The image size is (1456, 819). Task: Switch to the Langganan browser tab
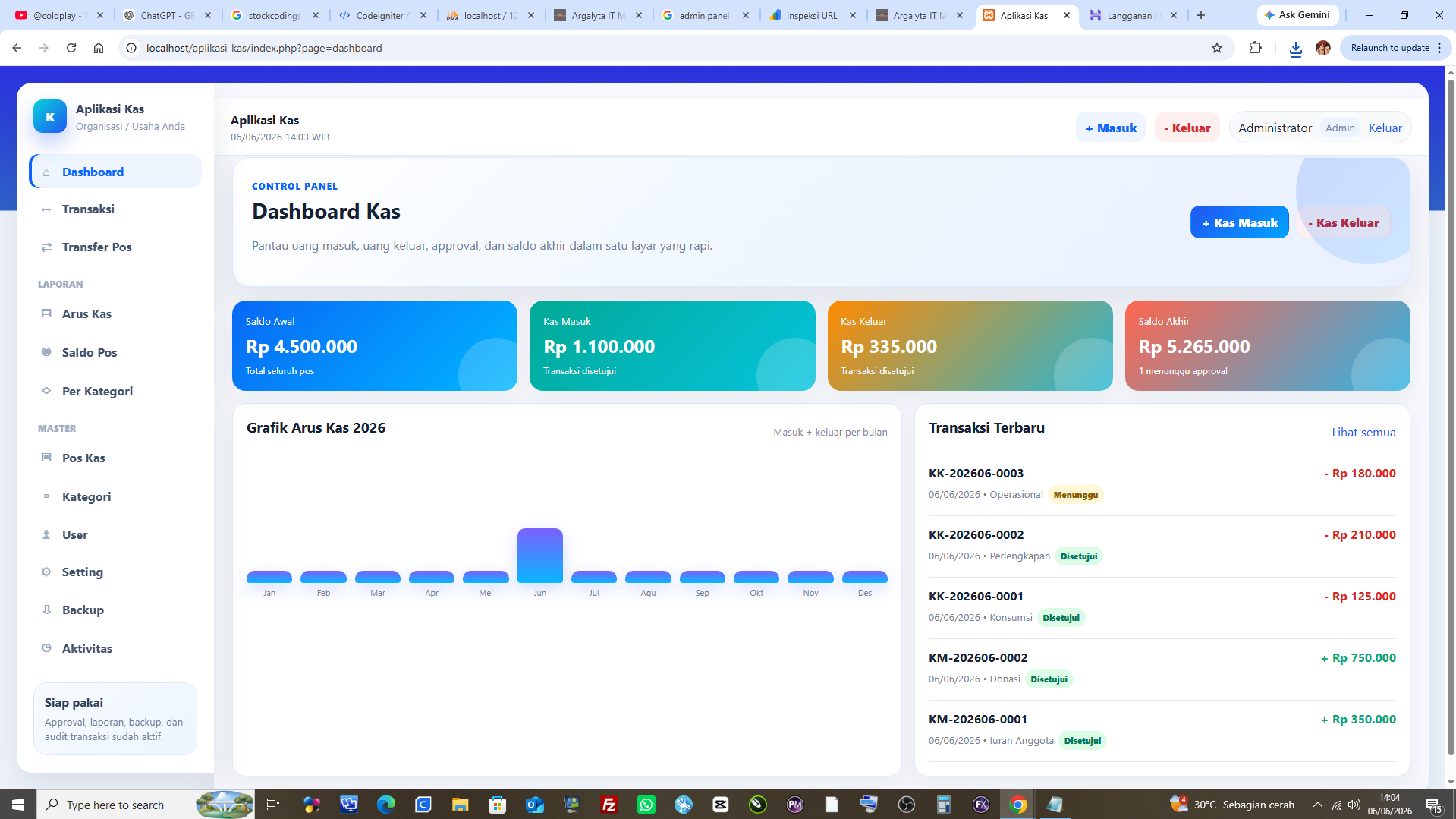click(1134, 15)
